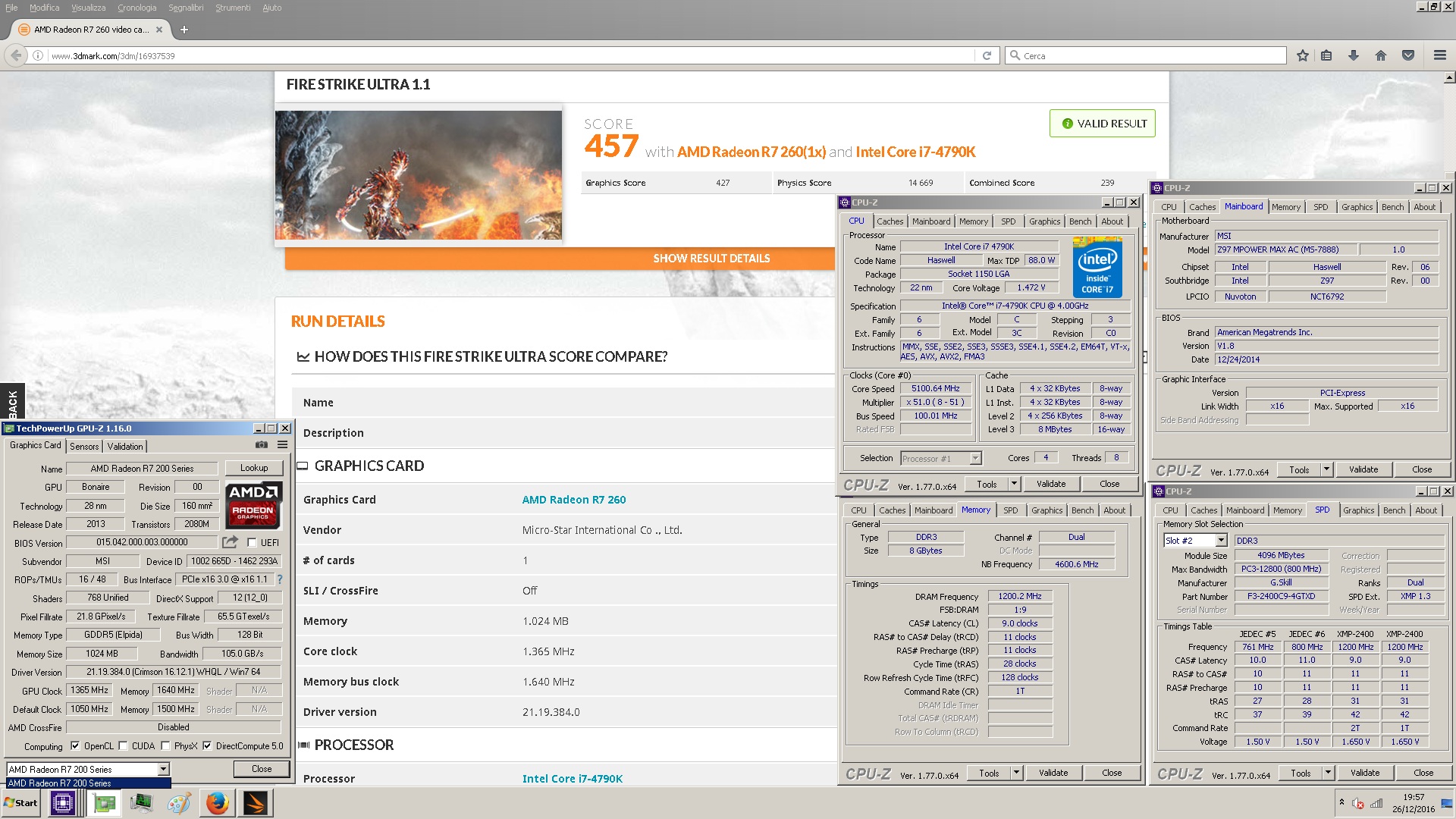Screen dimensions: 1456x819
Task: Click the Windows Start button
Action: coord(20,803)
